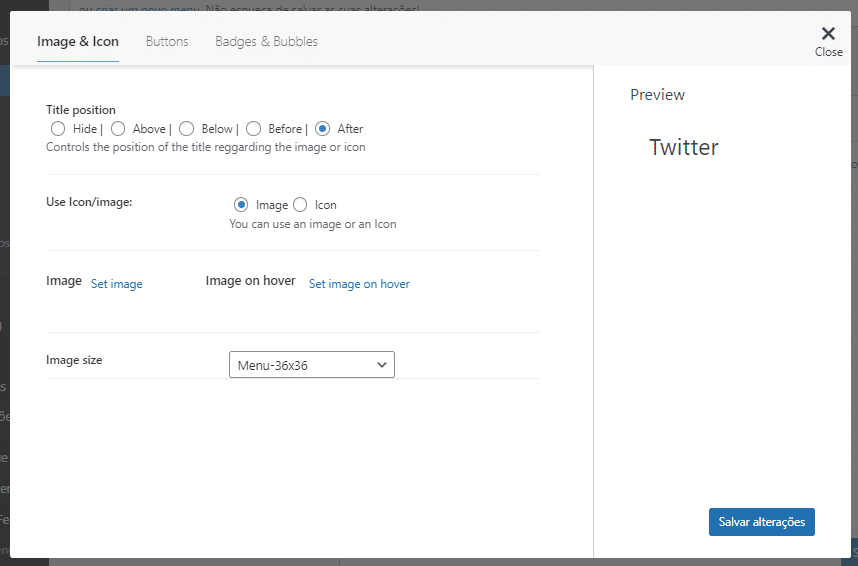The width and height of the screenshot is (858, 566).
Task: Click the Image on hover label
Action: click(250, 281)
